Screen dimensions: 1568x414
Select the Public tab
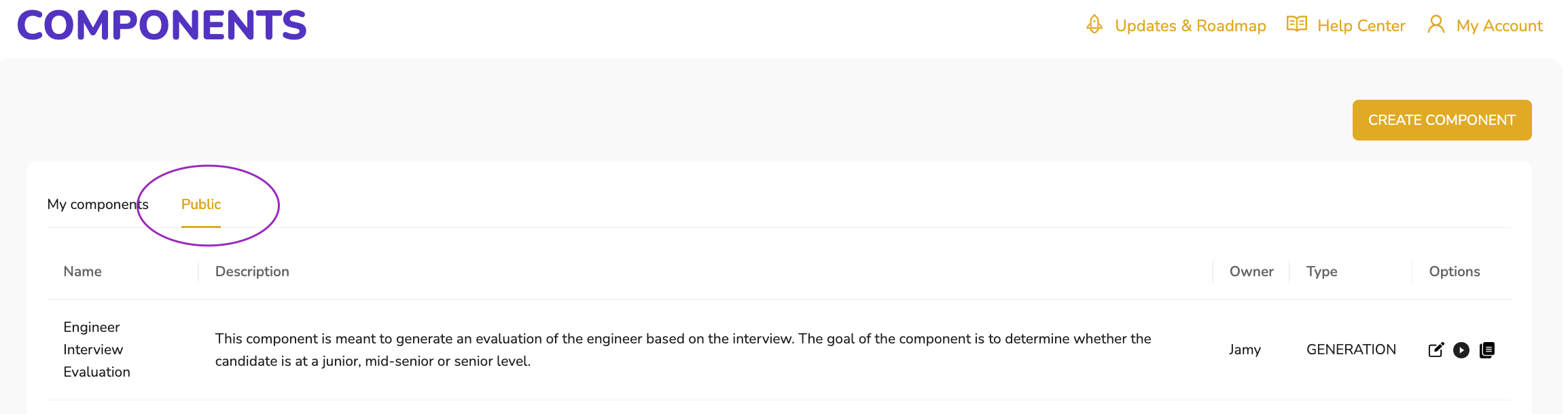(x=201, y=204)
